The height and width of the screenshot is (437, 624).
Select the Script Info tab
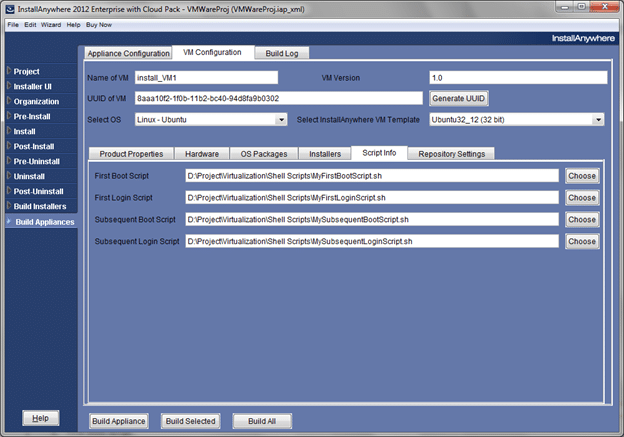(379, 153)
